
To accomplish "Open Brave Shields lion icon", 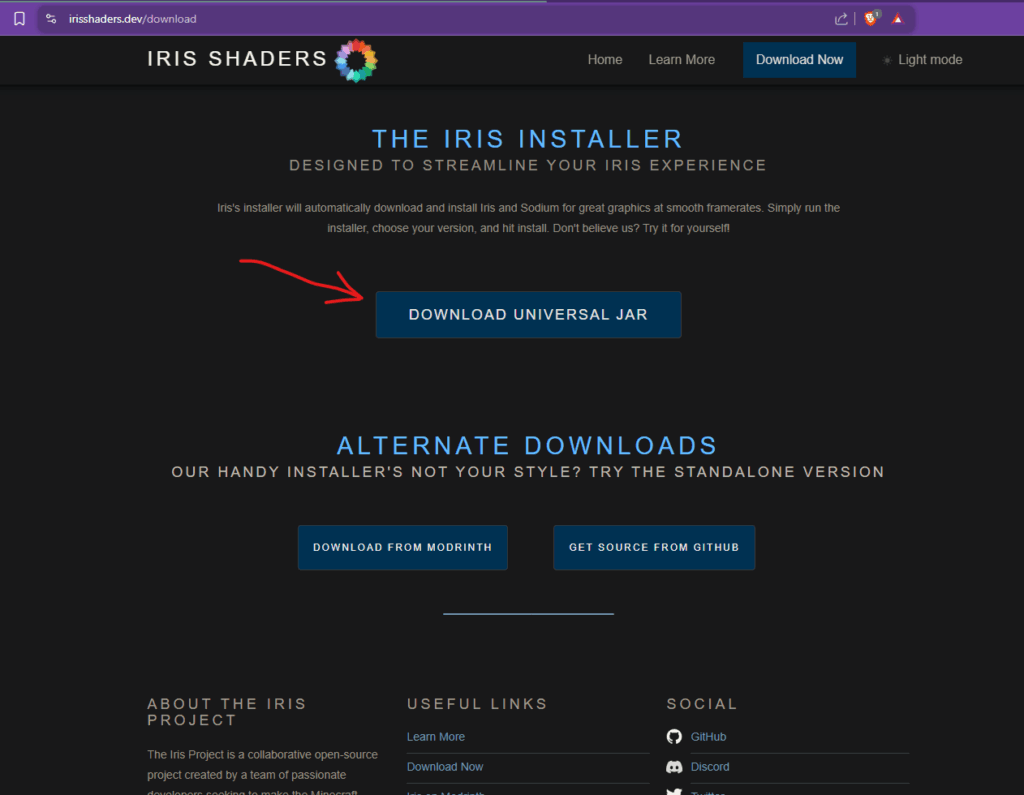I will (x=870, y=18).
